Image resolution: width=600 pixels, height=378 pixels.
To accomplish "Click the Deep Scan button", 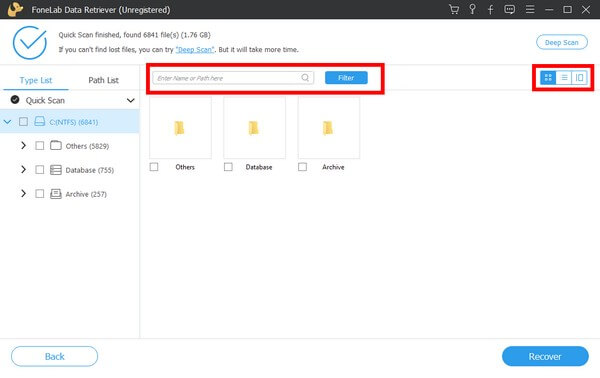I will [561, 42].
